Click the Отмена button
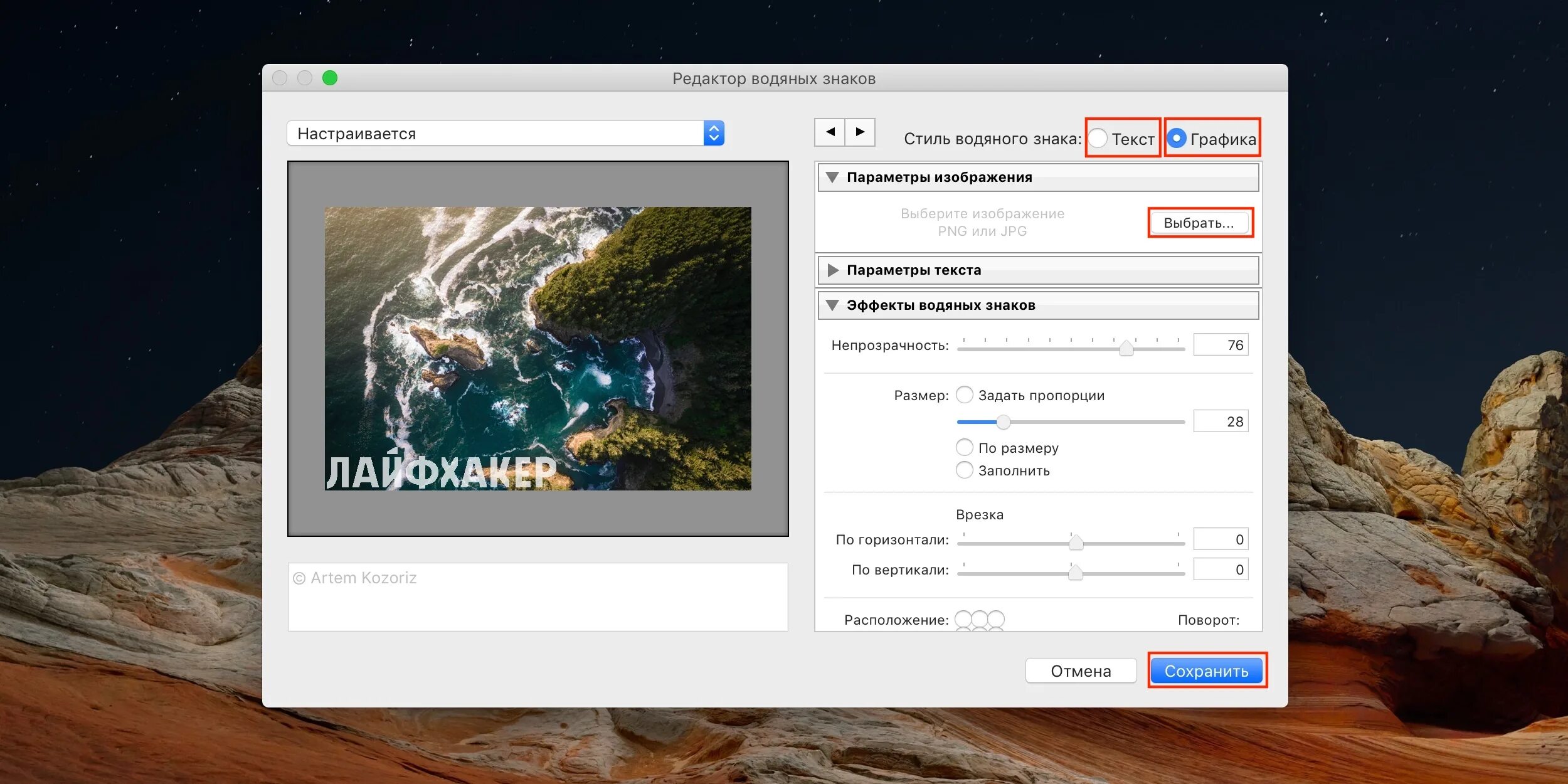This screenshot has height=784, width=1568. pos(1081,671)
